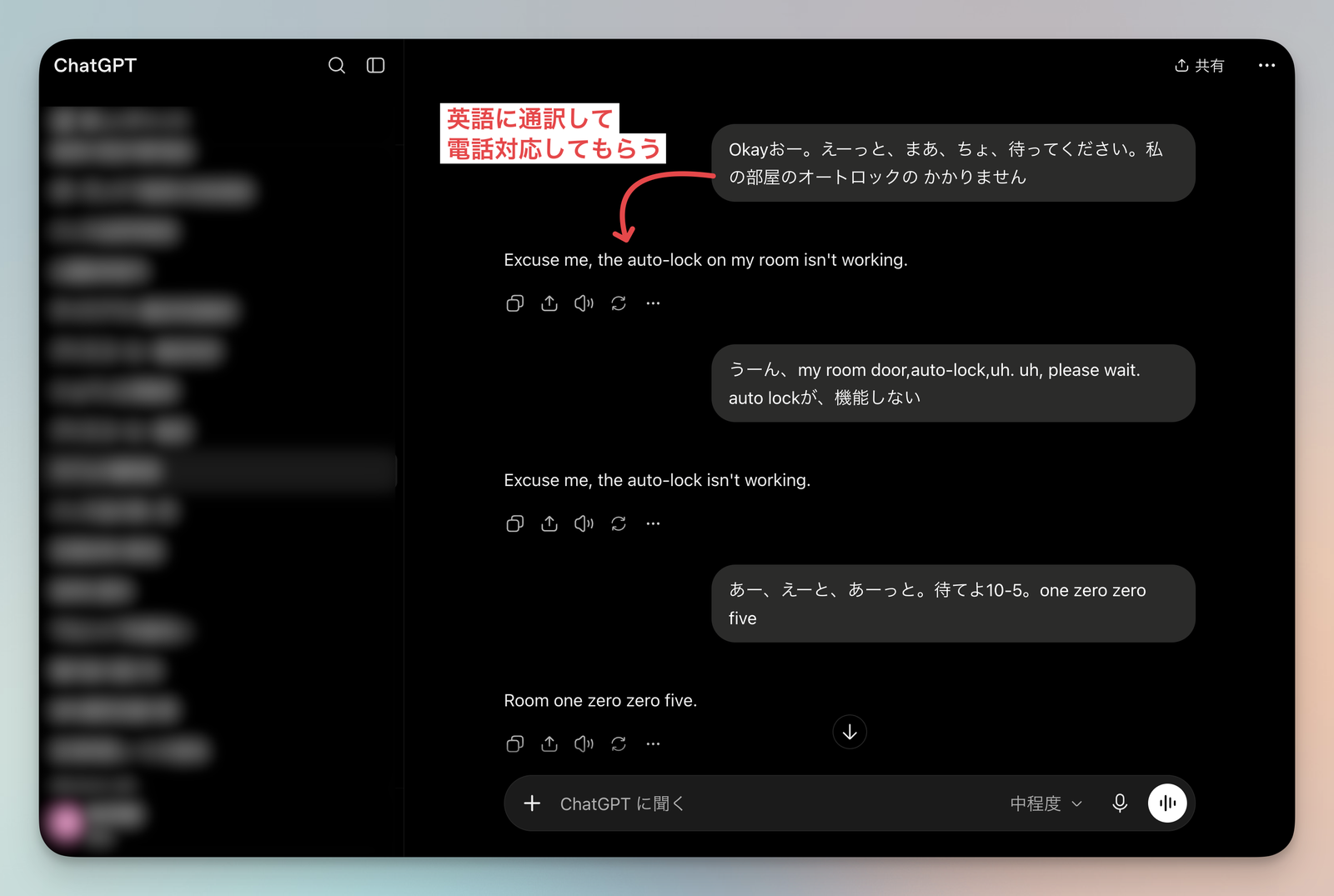Share the "auto-lock isn't working" response
Viewport: 1334px width, 896px height.
(x=549, y=523)
